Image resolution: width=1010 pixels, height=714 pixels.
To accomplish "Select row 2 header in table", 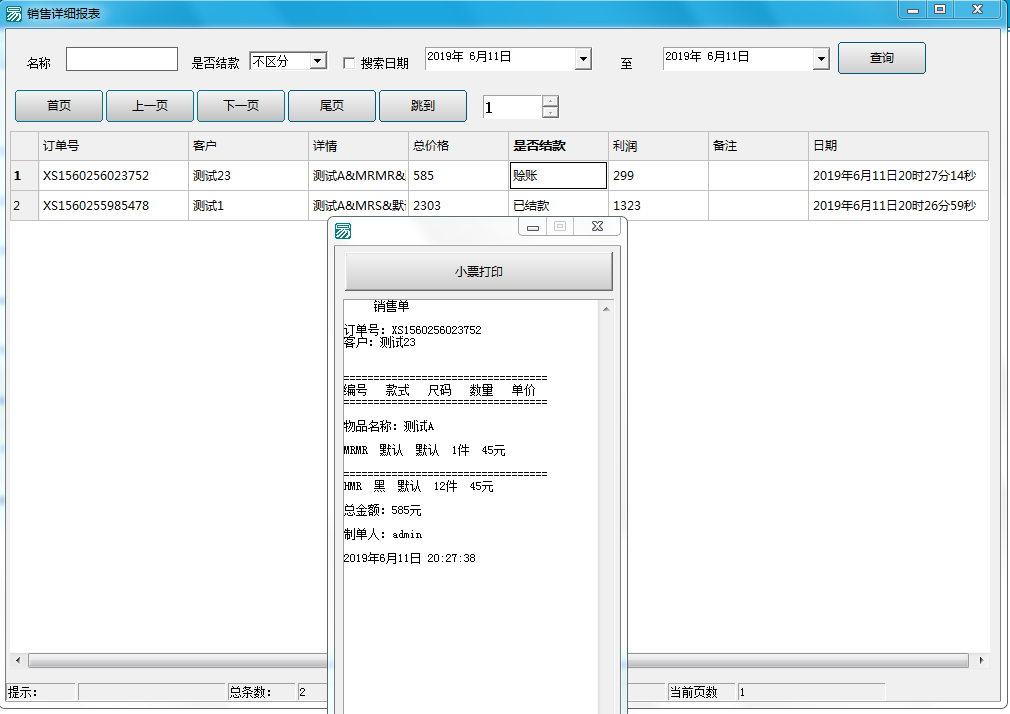I will coord(24,206).
